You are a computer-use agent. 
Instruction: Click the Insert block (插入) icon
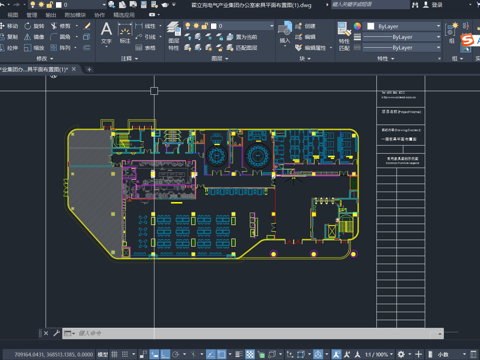tap(285, 32)
